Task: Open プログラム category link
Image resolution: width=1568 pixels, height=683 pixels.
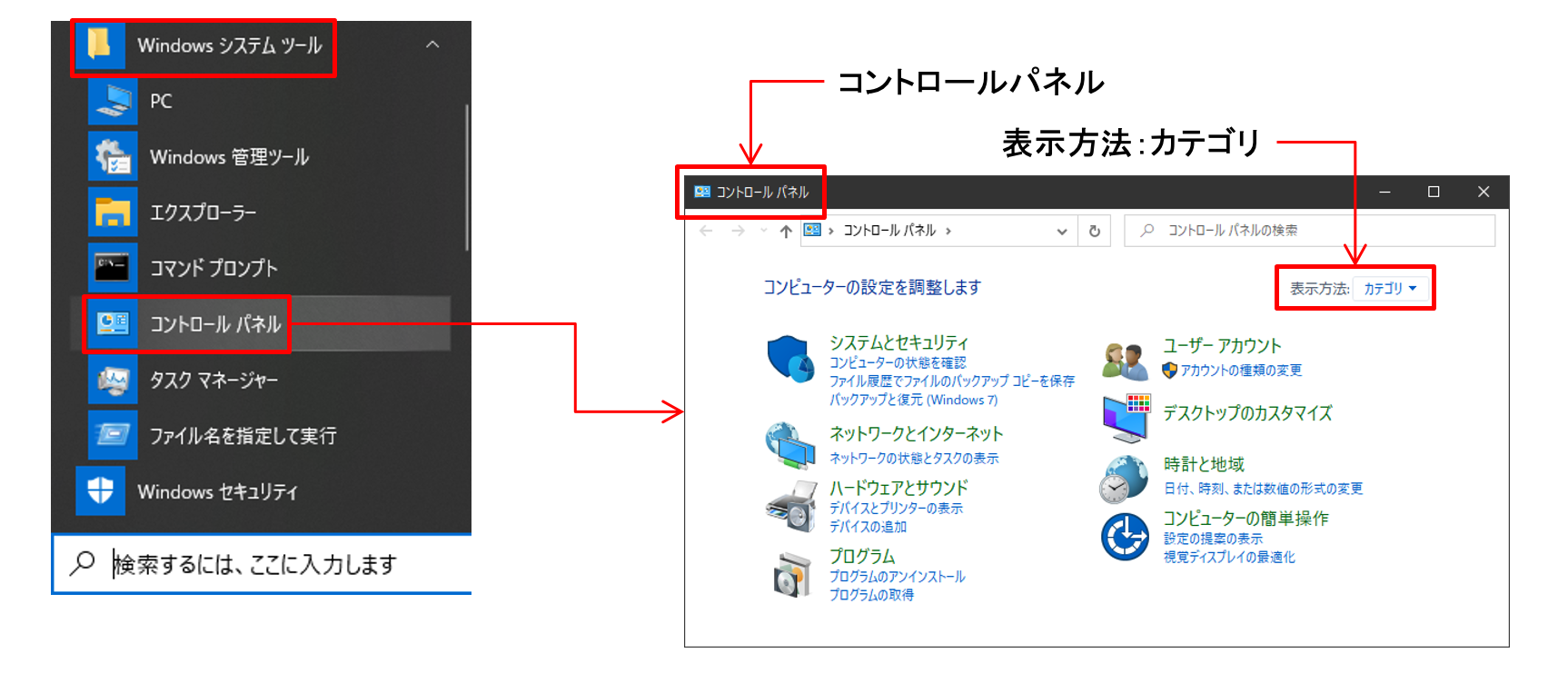Action: (x=862, y=556)
